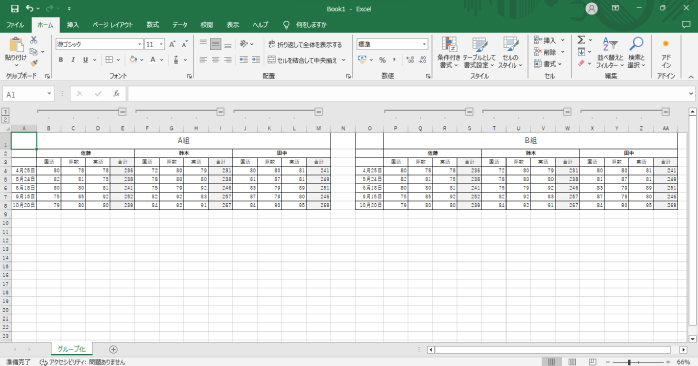This screenshot has height=366, width=698.
Task: Toggle left text alignment
Action: pos(203,60)
